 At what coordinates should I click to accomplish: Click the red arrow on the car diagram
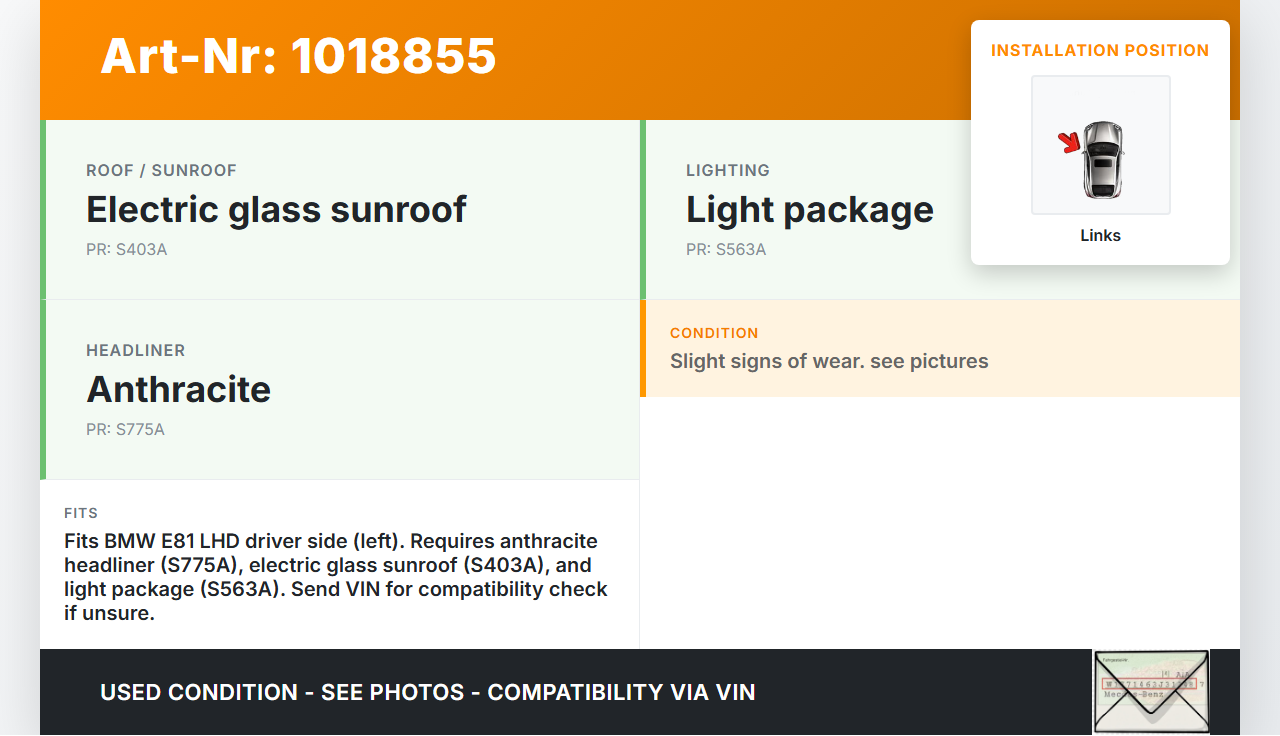click(x=1070, y=143)
